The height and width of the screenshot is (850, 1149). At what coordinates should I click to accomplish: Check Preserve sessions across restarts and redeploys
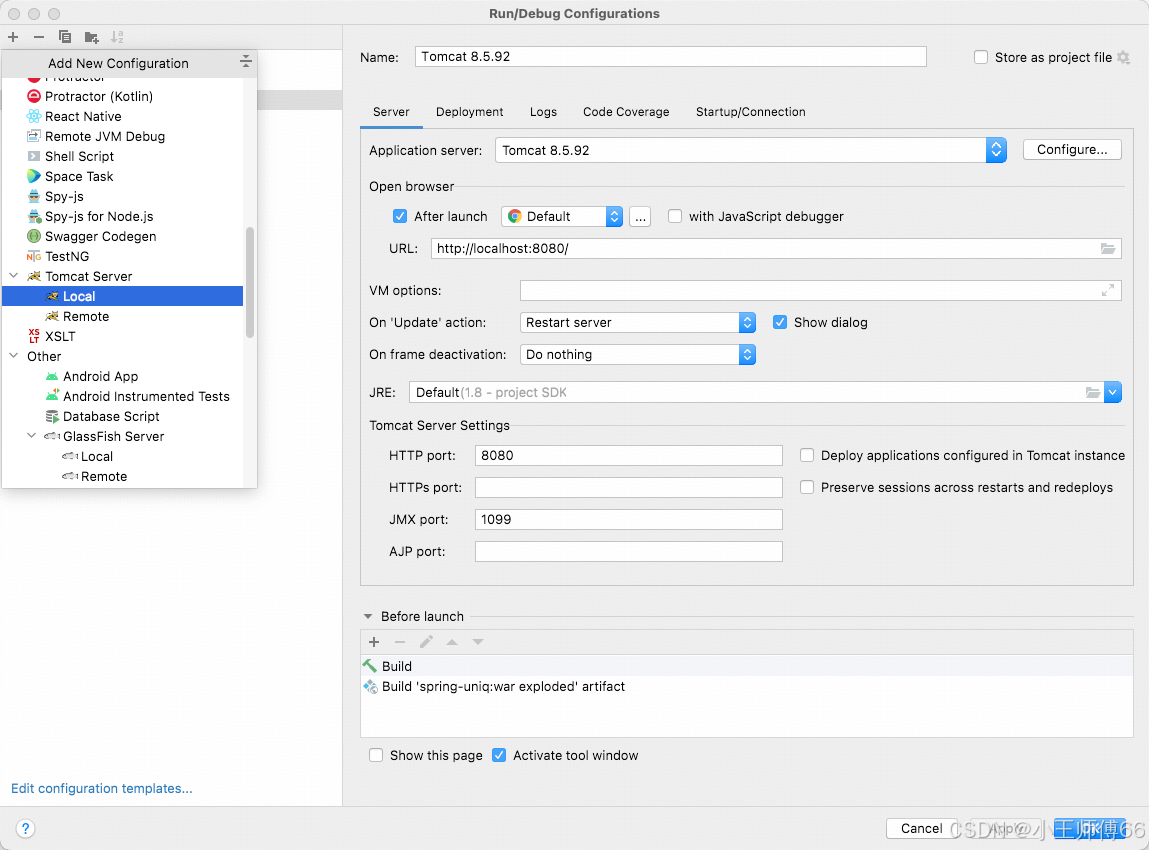(x=807, y=487)
